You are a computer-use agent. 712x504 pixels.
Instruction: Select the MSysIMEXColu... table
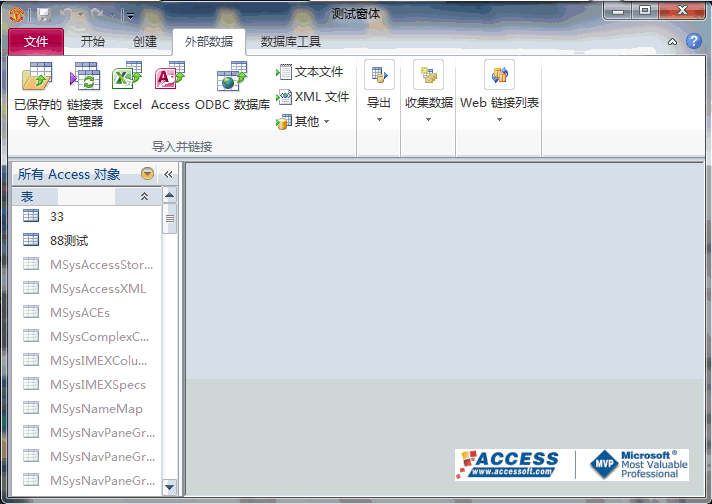pos(87,361)
